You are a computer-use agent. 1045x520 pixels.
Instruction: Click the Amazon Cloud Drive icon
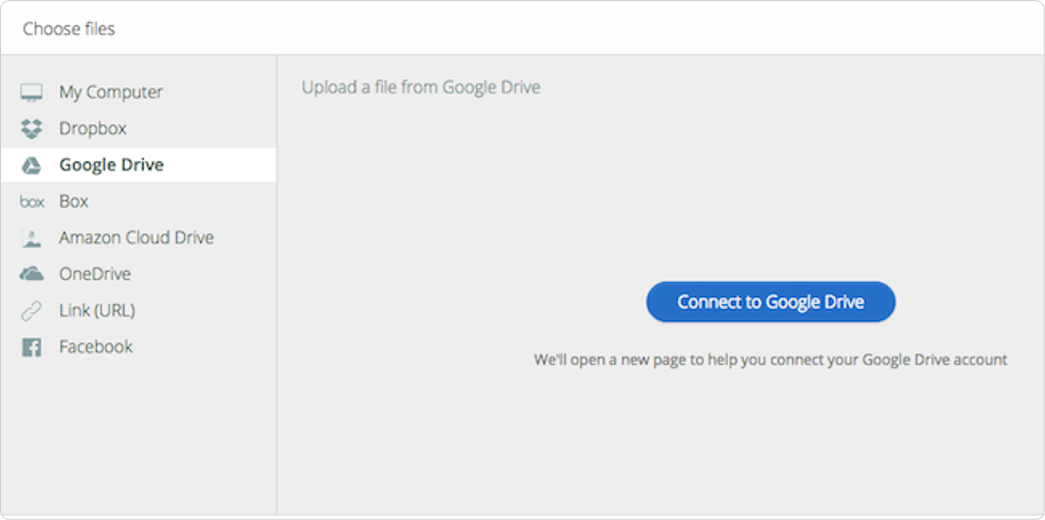tap(31, 238)
